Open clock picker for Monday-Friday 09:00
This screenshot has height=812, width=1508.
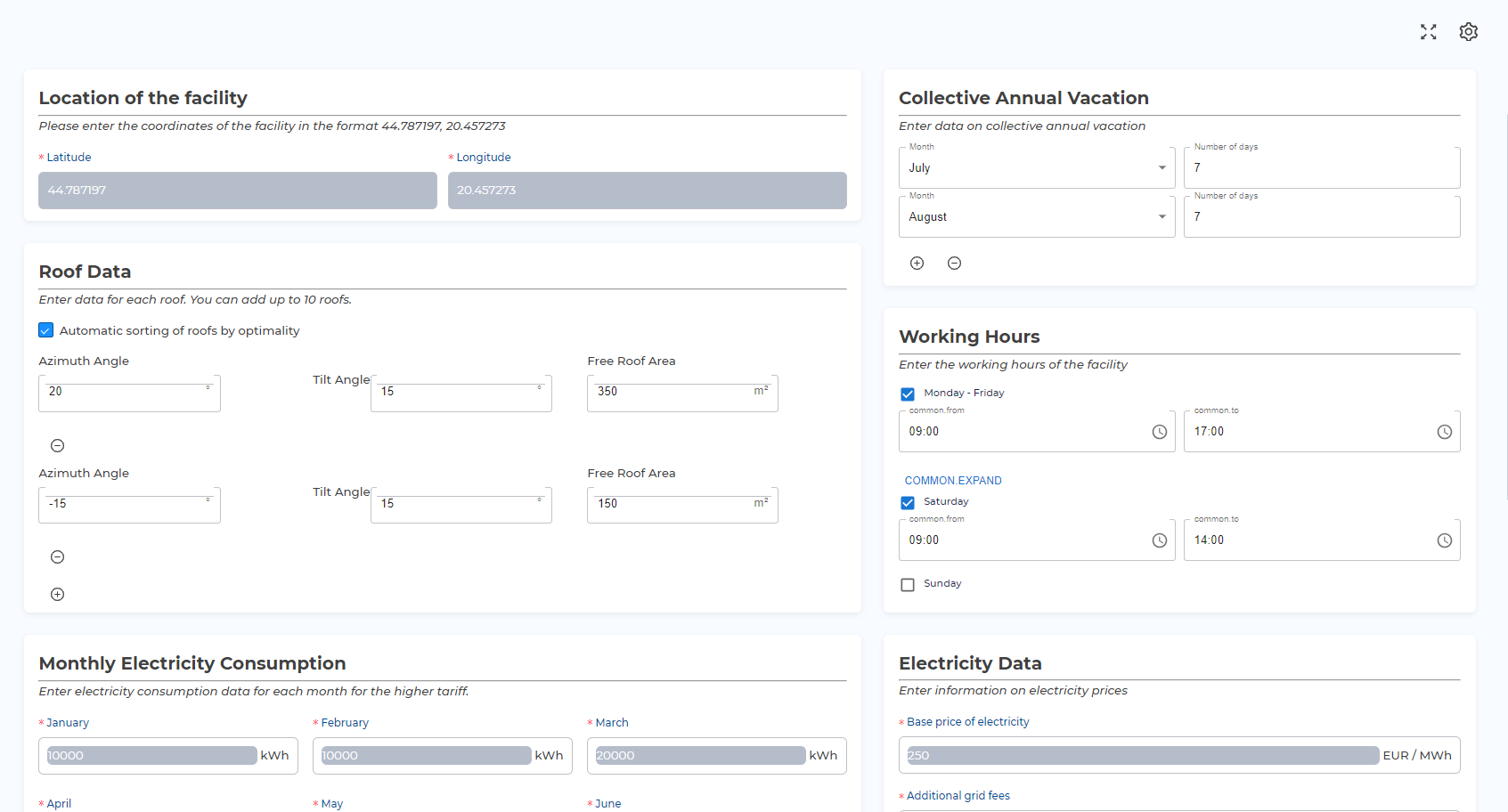click(x=1160, y=432)
